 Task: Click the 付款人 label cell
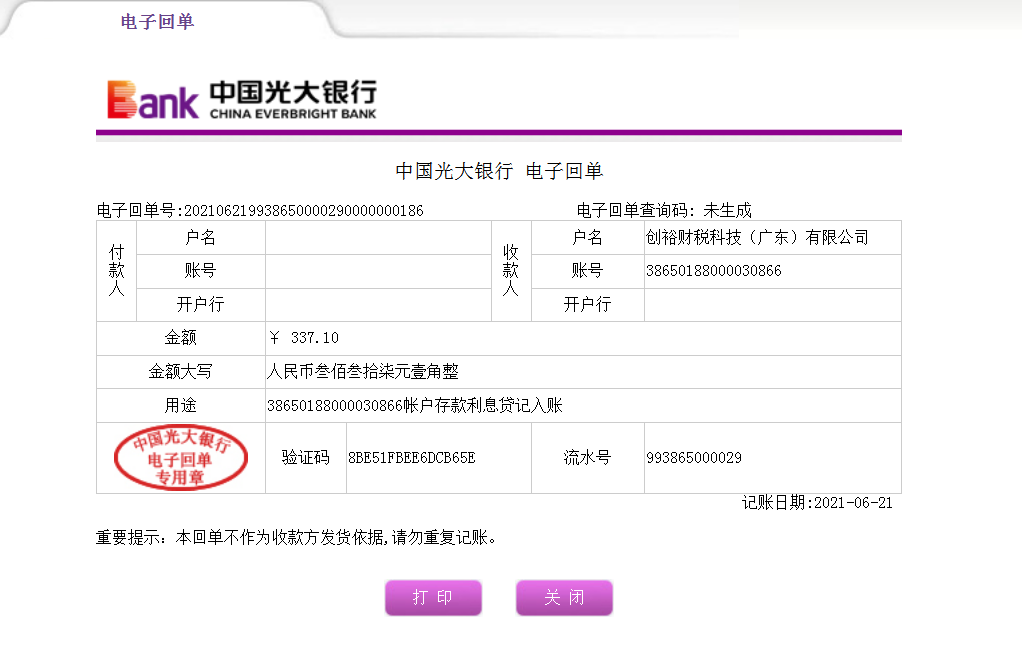tap(117, 270)
